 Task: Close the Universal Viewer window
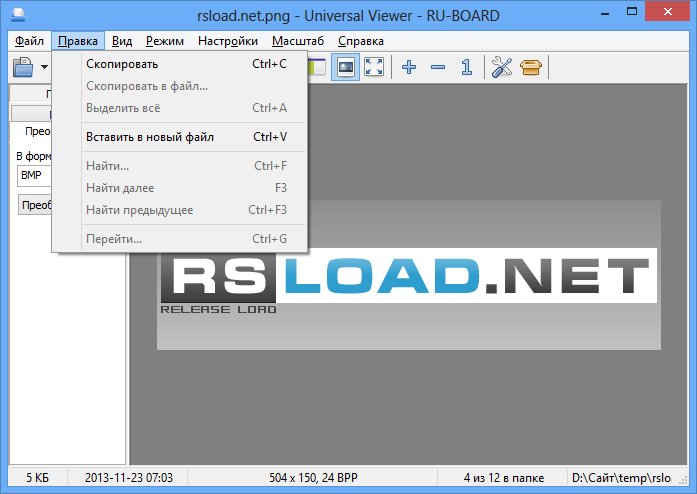[668, 12]
